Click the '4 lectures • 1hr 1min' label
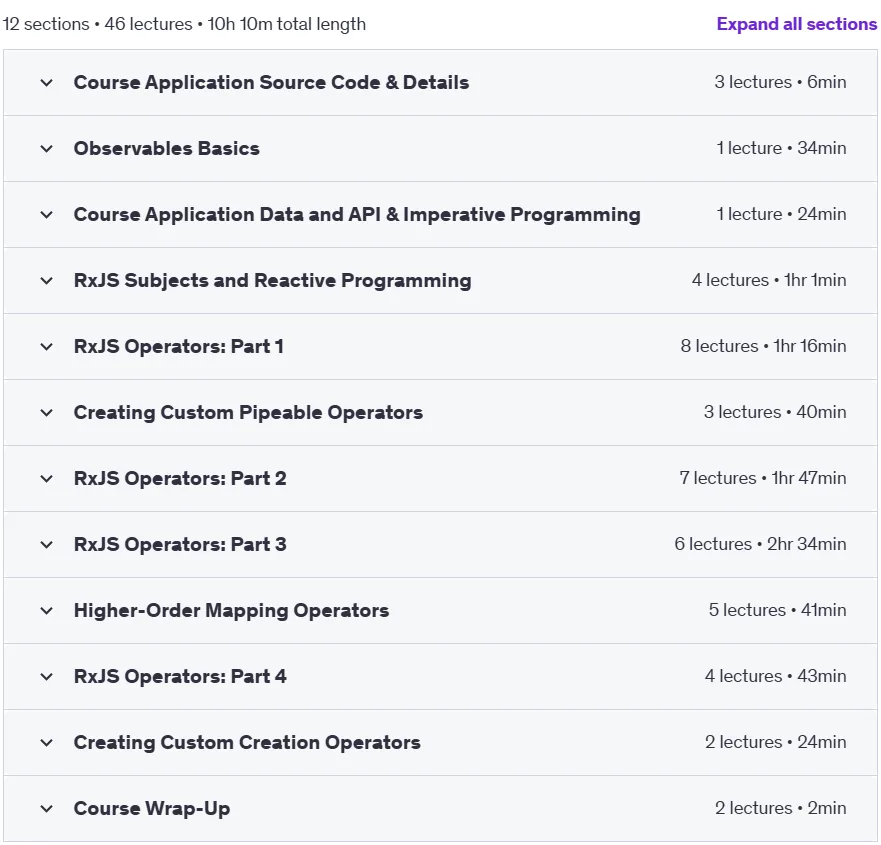This screenshot has height=845, width=881. [769, 280]
